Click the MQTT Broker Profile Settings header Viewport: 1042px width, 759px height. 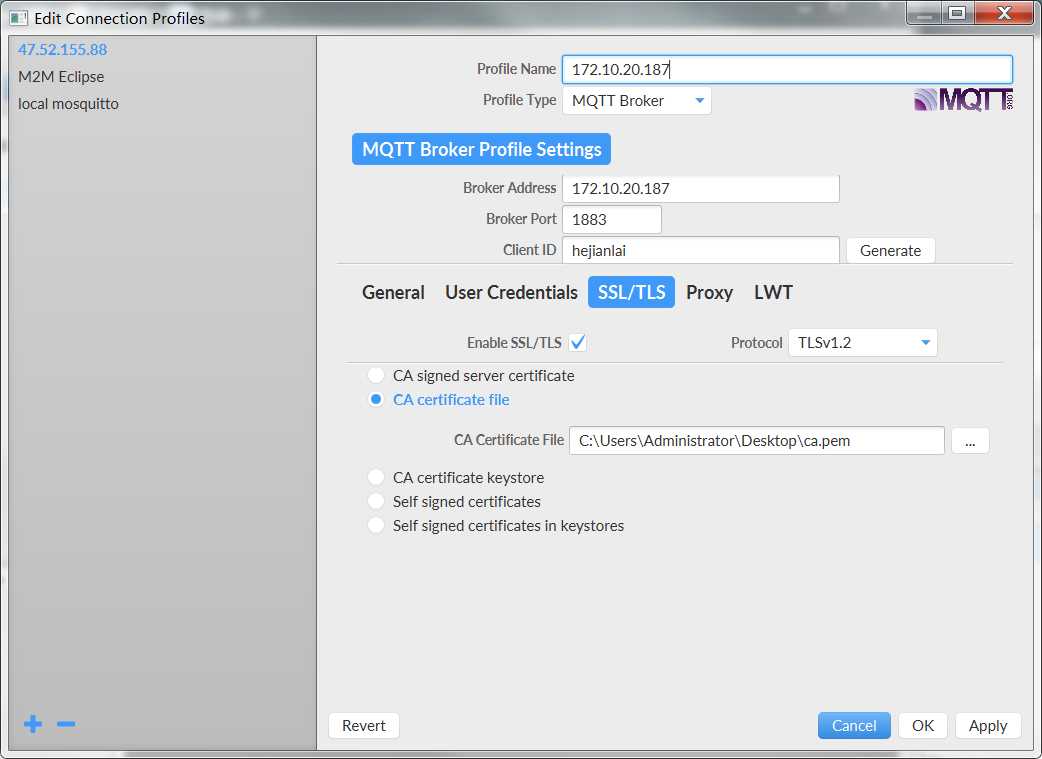click(481, 149)
